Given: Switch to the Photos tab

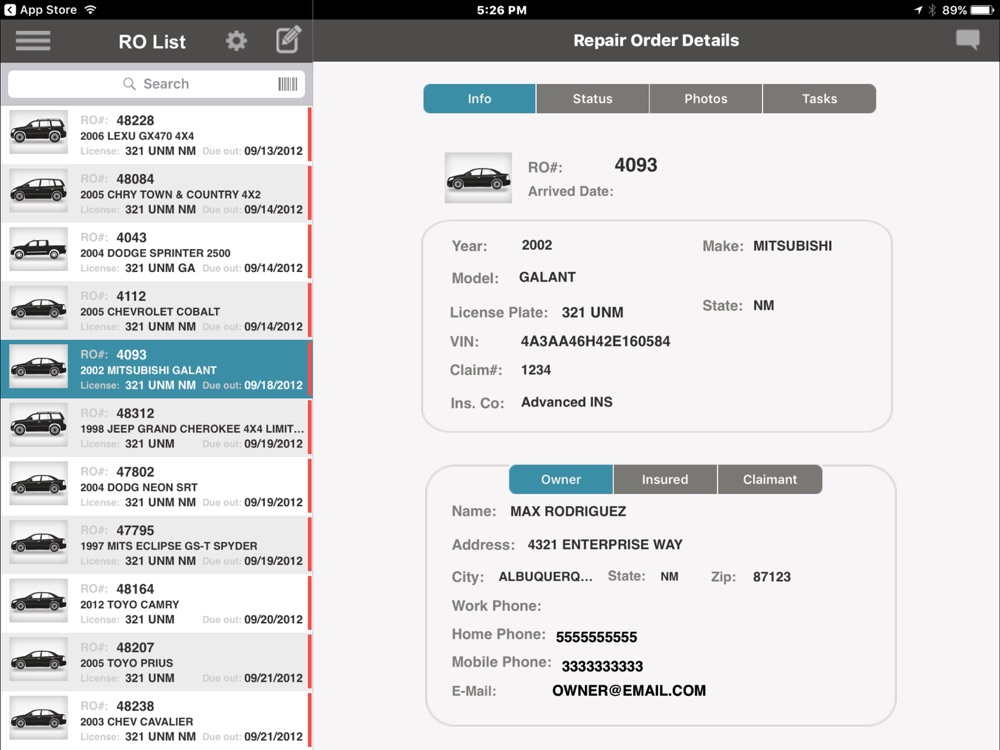Looking at the screenshot, I should point(705,99).
